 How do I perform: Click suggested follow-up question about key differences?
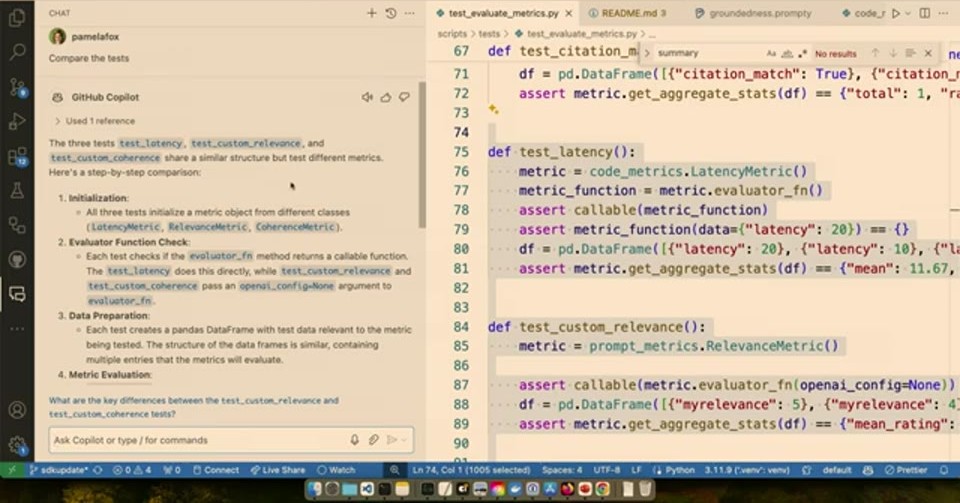pyautogui.click(x=194, y=407)
